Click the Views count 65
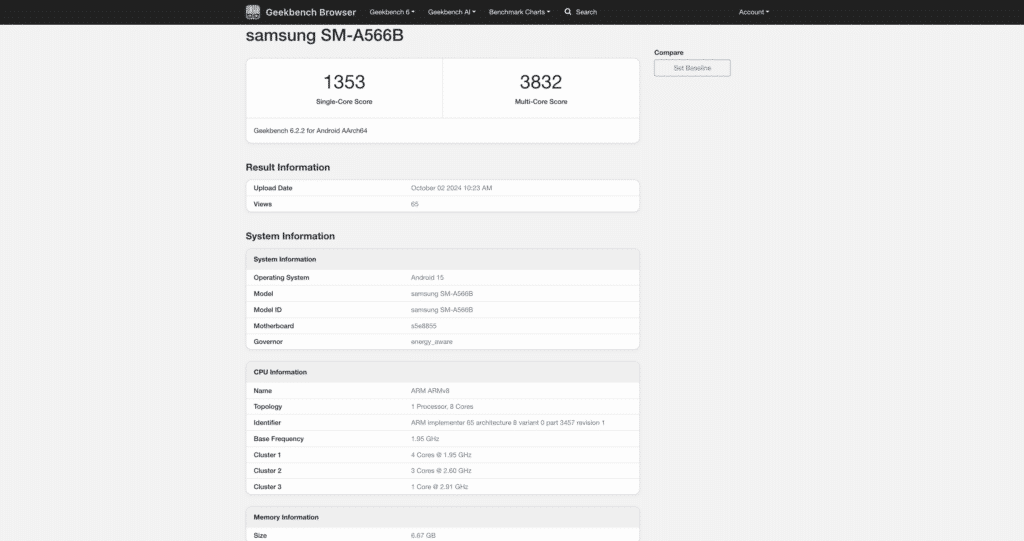This screenshot has width=1024, height=541. (x=415, y=205)
